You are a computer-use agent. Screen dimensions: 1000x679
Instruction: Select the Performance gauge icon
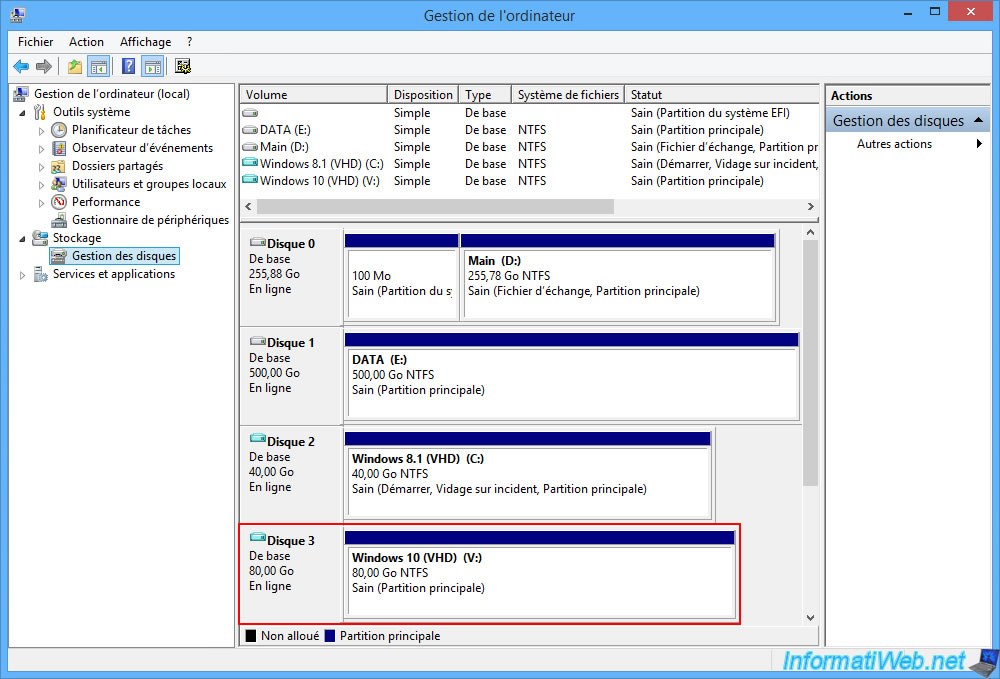pyautogui.click(x=60, y=202)
